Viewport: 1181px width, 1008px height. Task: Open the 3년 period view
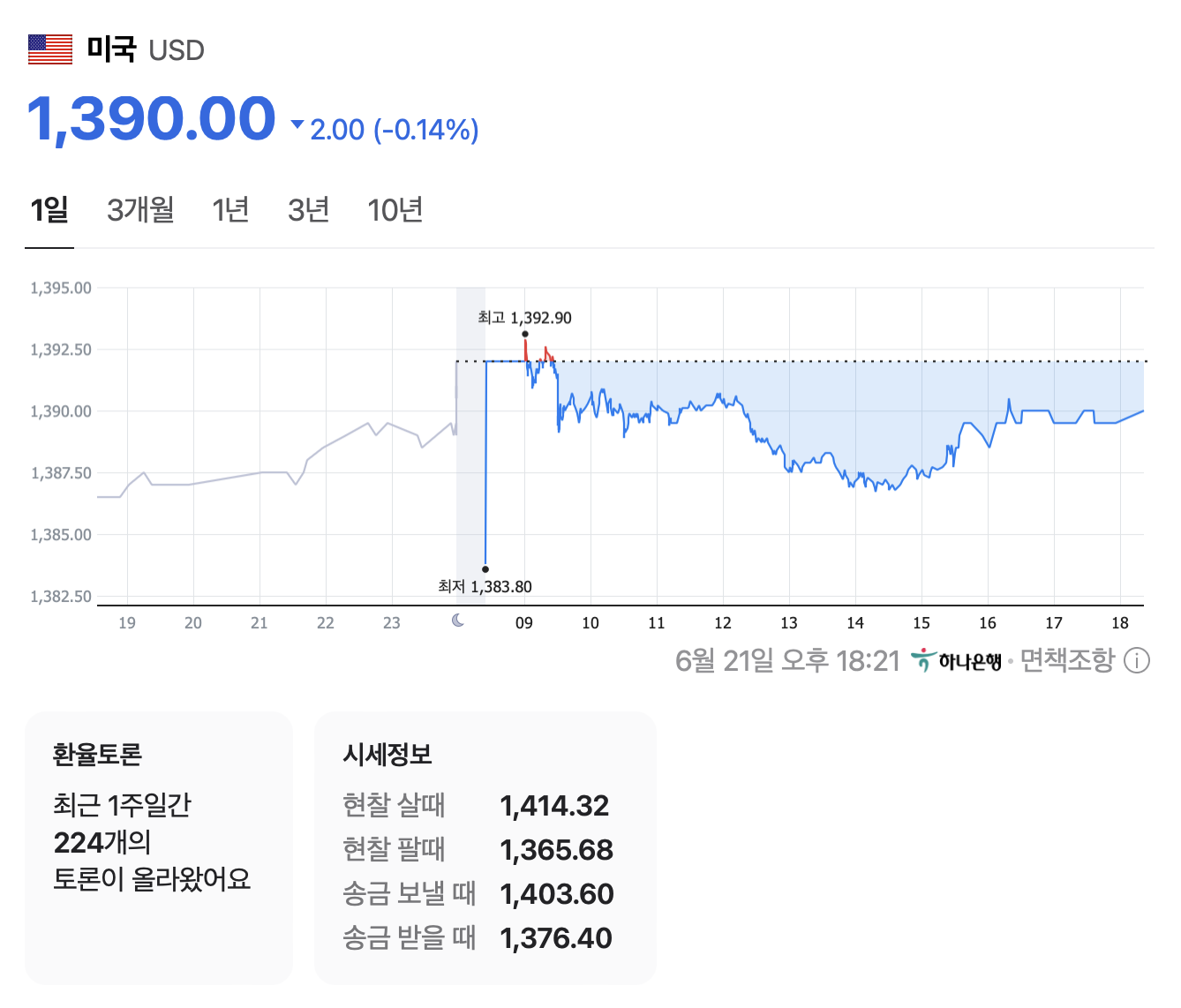pyautogui.click(x=307, y=210)
